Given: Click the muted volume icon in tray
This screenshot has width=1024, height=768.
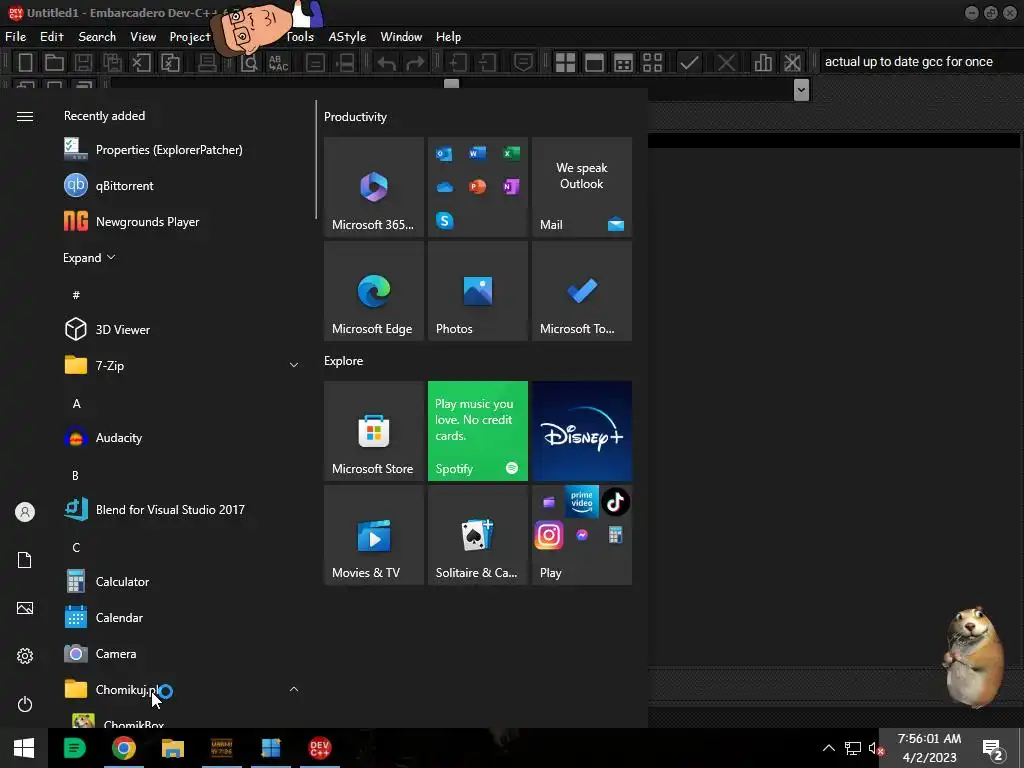Looking at the screenshot, I should click(876, 748).
